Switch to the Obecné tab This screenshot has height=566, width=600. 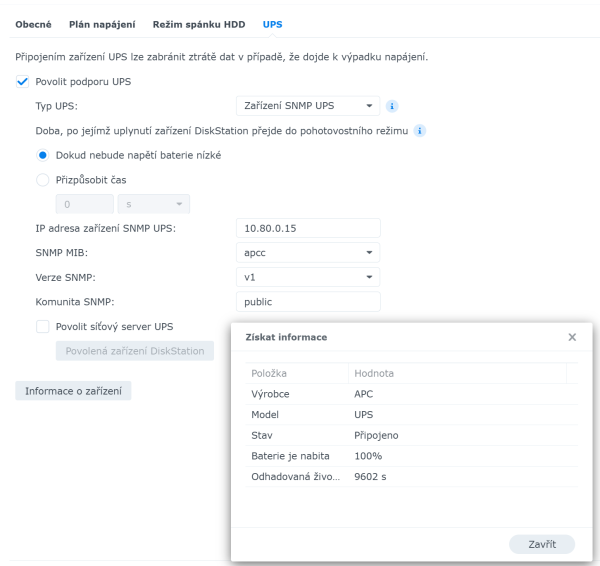(33, 22)
